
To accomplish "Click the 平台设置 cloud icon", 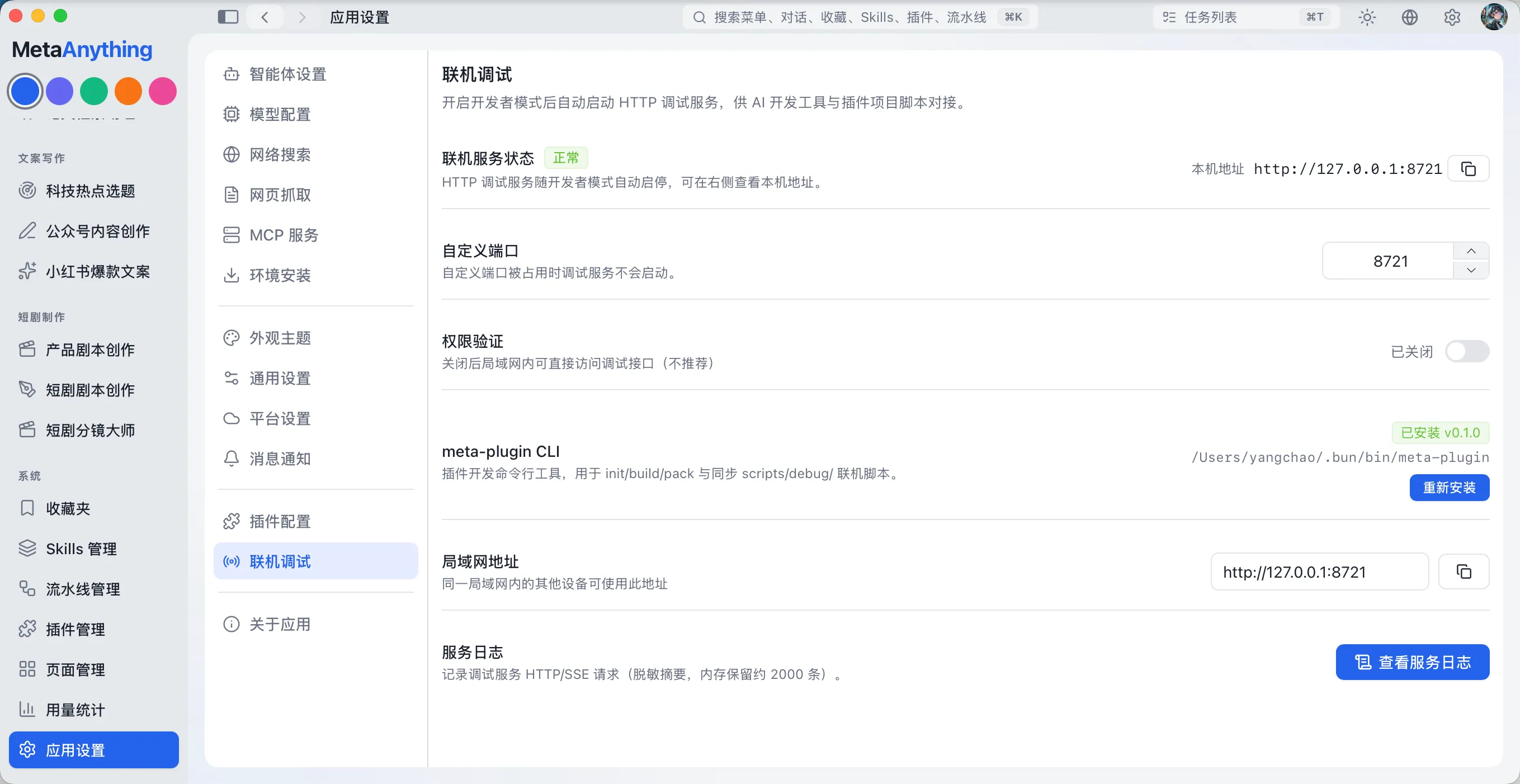I will (x=232, y=418).
